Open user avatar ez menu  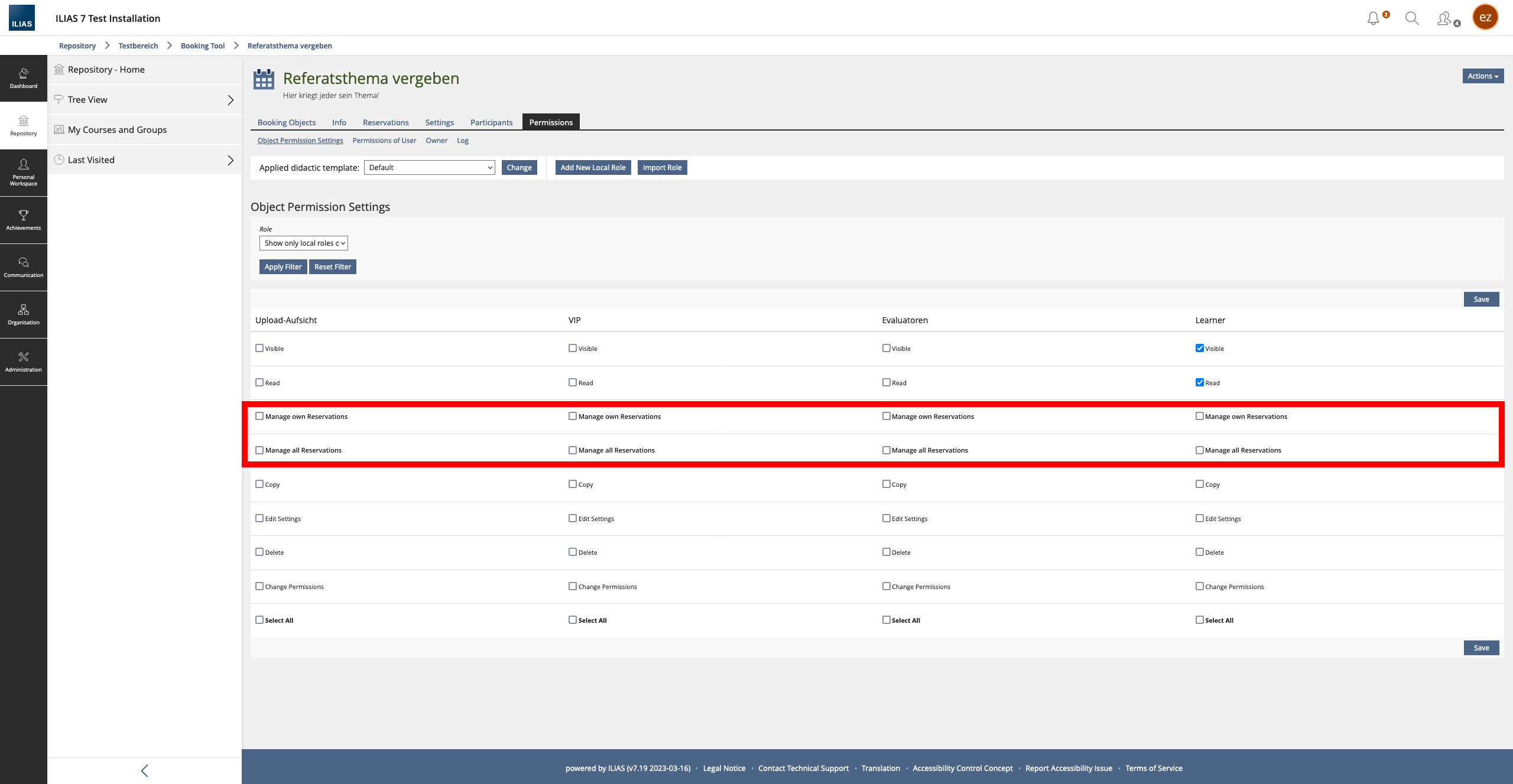[x=1485, y=17]
